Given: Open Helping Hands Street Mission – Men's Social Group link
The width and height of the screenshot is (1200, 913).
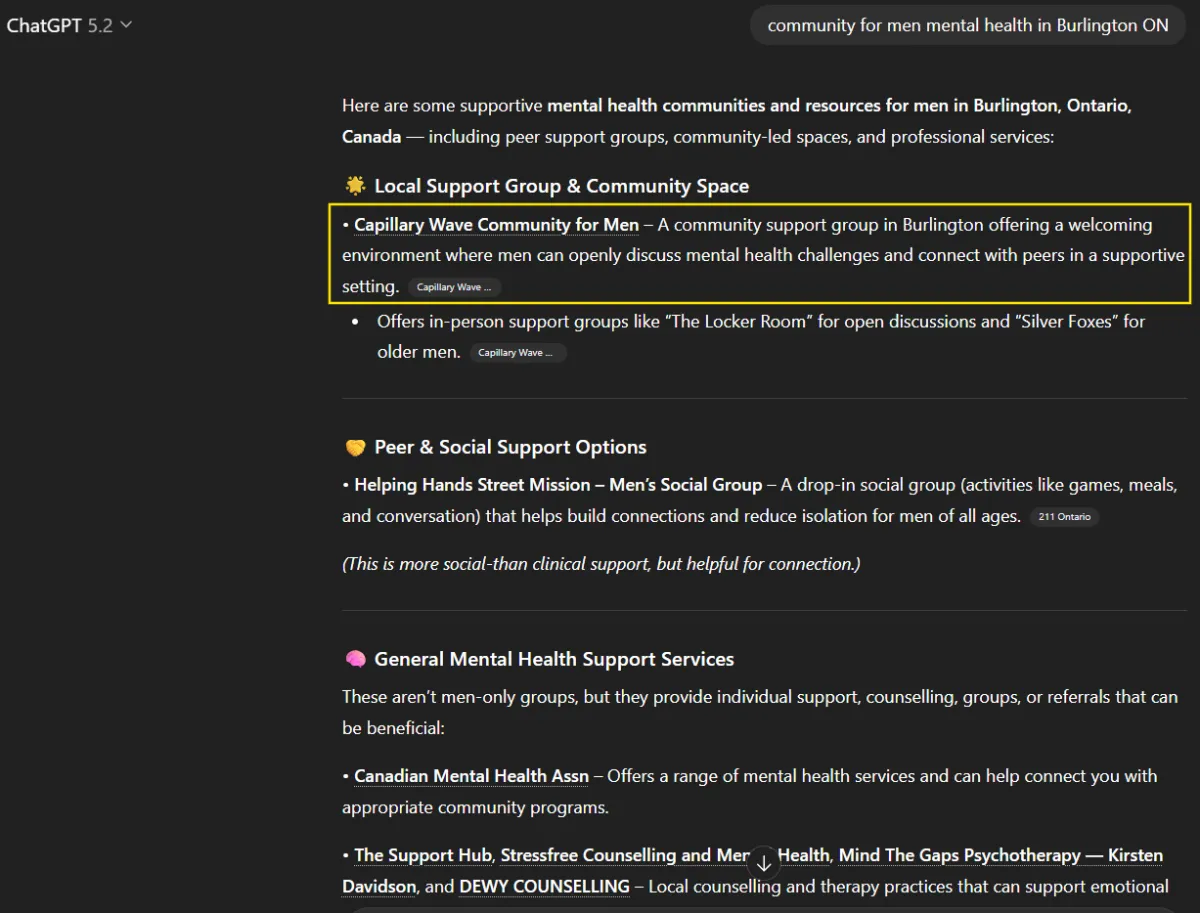Looking at the screenshot, I should [558, 485].
